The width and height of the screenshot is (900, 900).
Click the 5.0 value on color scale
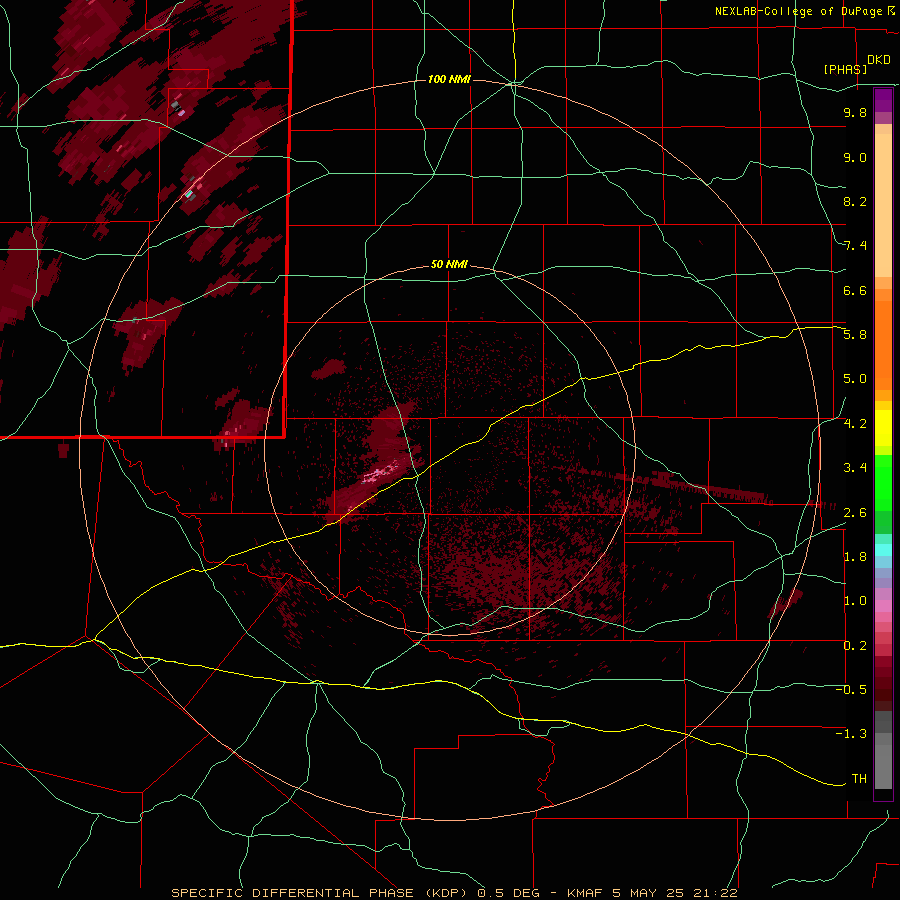click(x=855, y=379)
